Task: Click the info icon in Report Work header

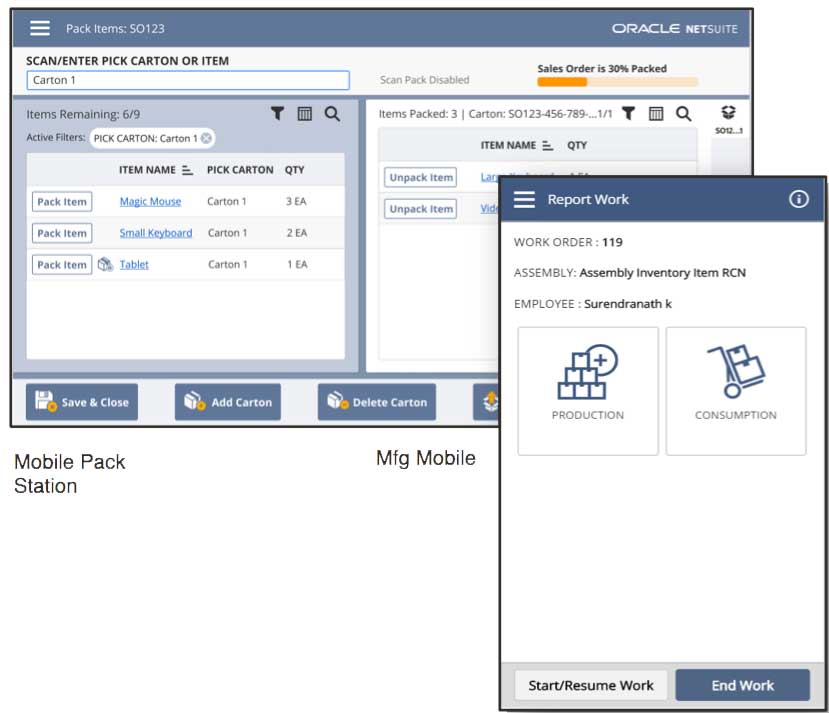Action: point(798,199)
